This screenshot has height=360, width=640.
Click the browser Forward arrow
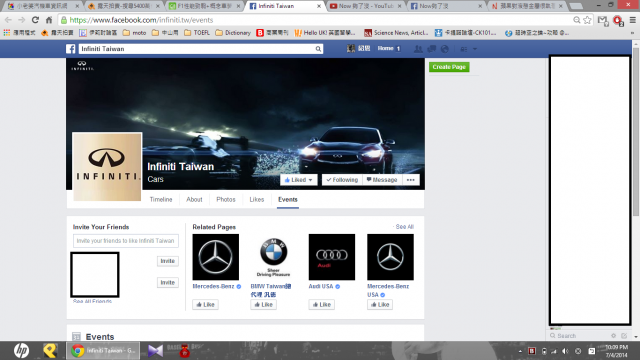pos(22,20)
